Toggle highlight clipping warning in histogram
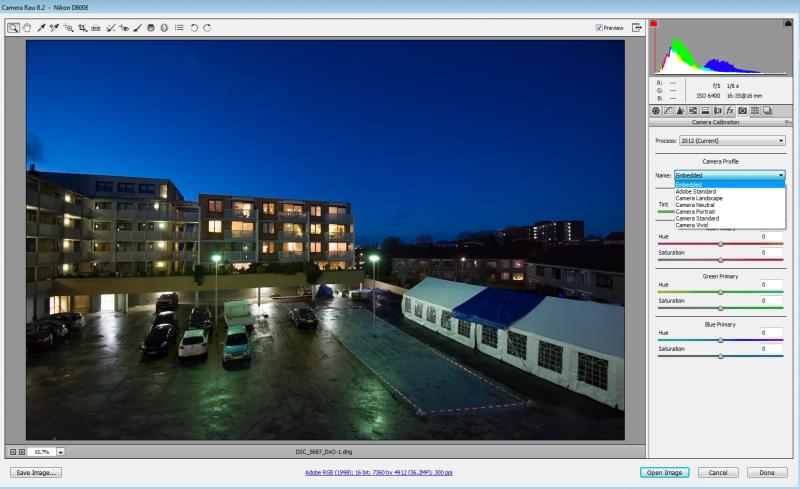800x489 pixels. (x=788, y=23)
